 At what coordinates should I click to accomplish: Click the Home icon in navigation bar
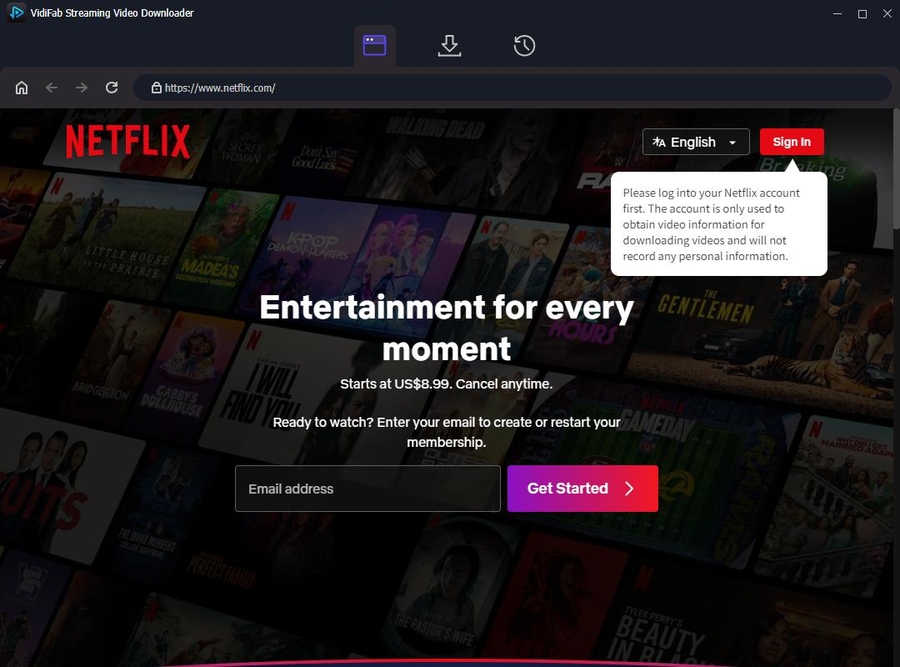[21, 88]
